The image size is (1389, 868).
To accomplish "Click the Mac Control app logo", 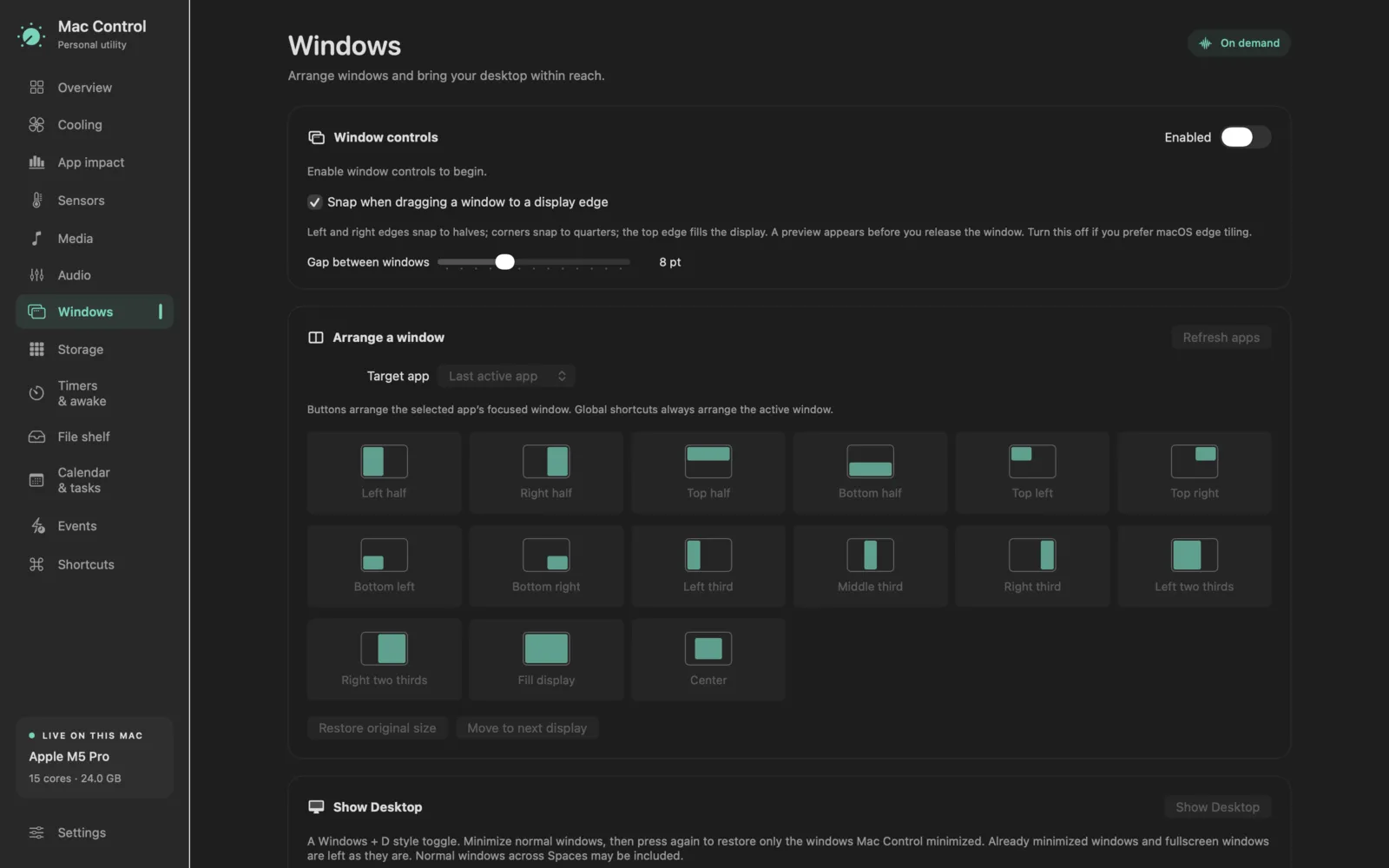I will pos(31,35).
